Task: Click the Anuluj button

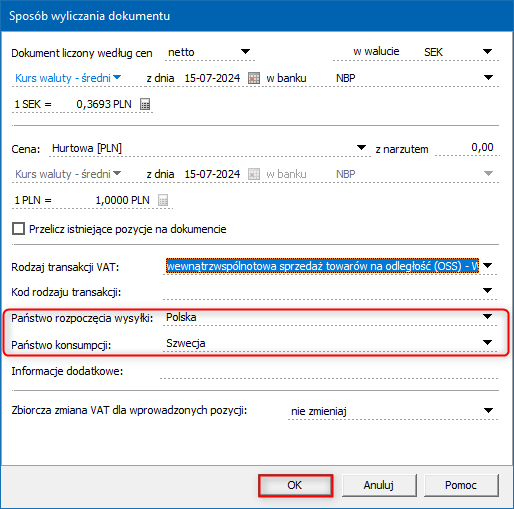Action: (x=379, y=485)
